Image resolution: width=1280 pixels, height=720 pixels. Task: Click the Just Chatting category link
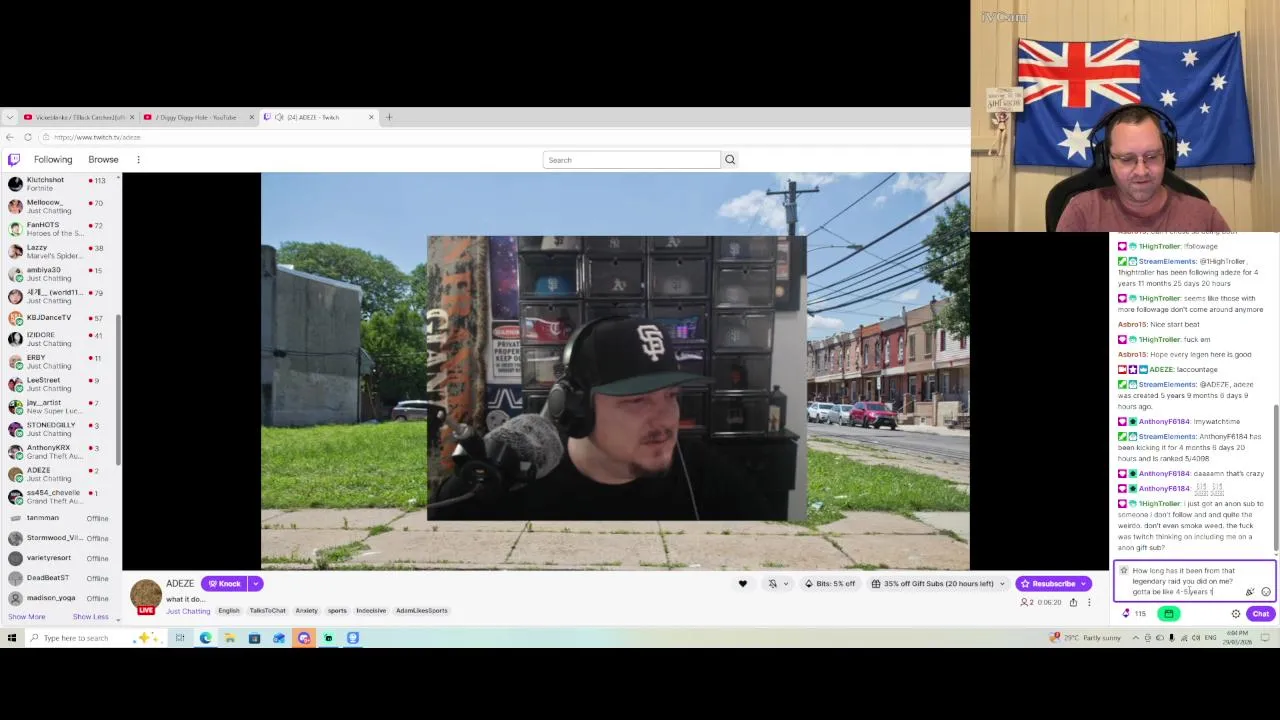tap(188, 611)
